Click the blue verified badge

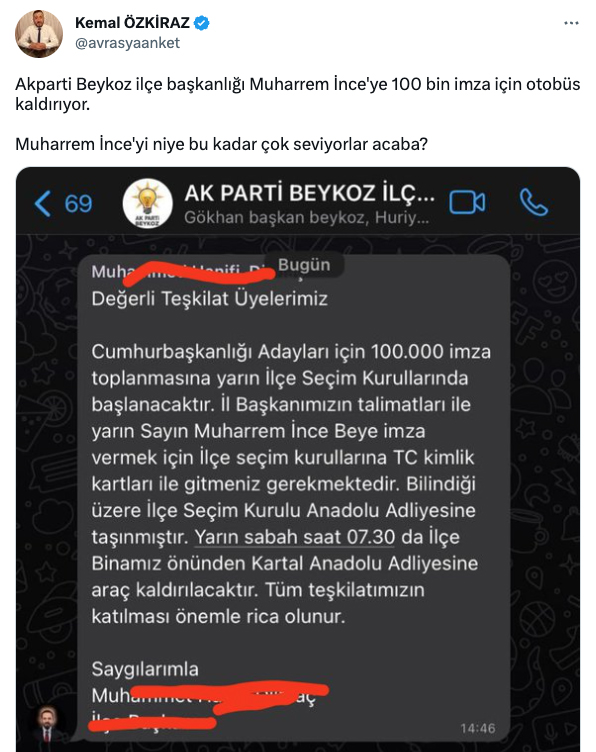(x=201, y=23)
